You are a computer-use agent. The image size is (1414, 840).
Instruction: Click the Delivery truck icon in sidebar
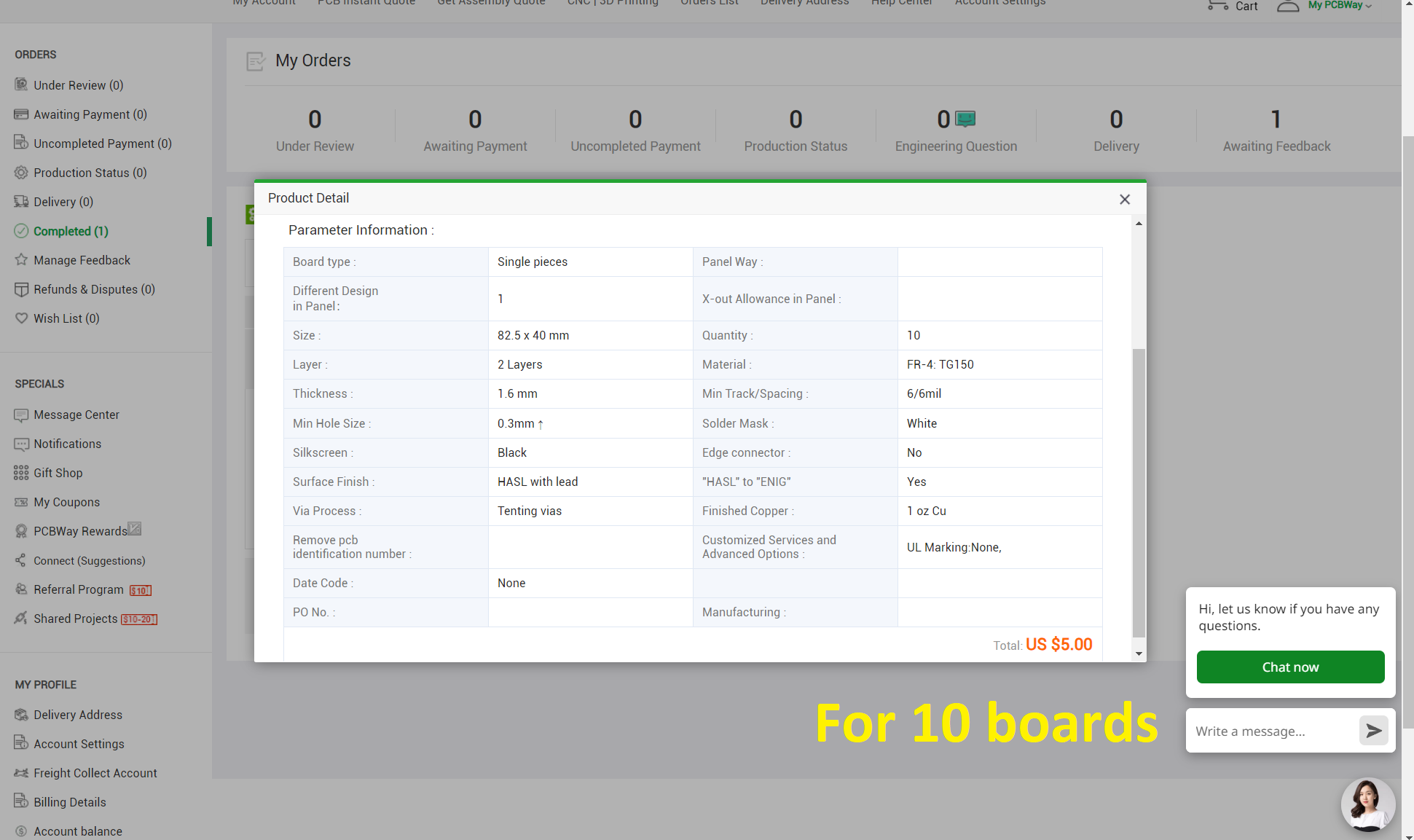21,202
